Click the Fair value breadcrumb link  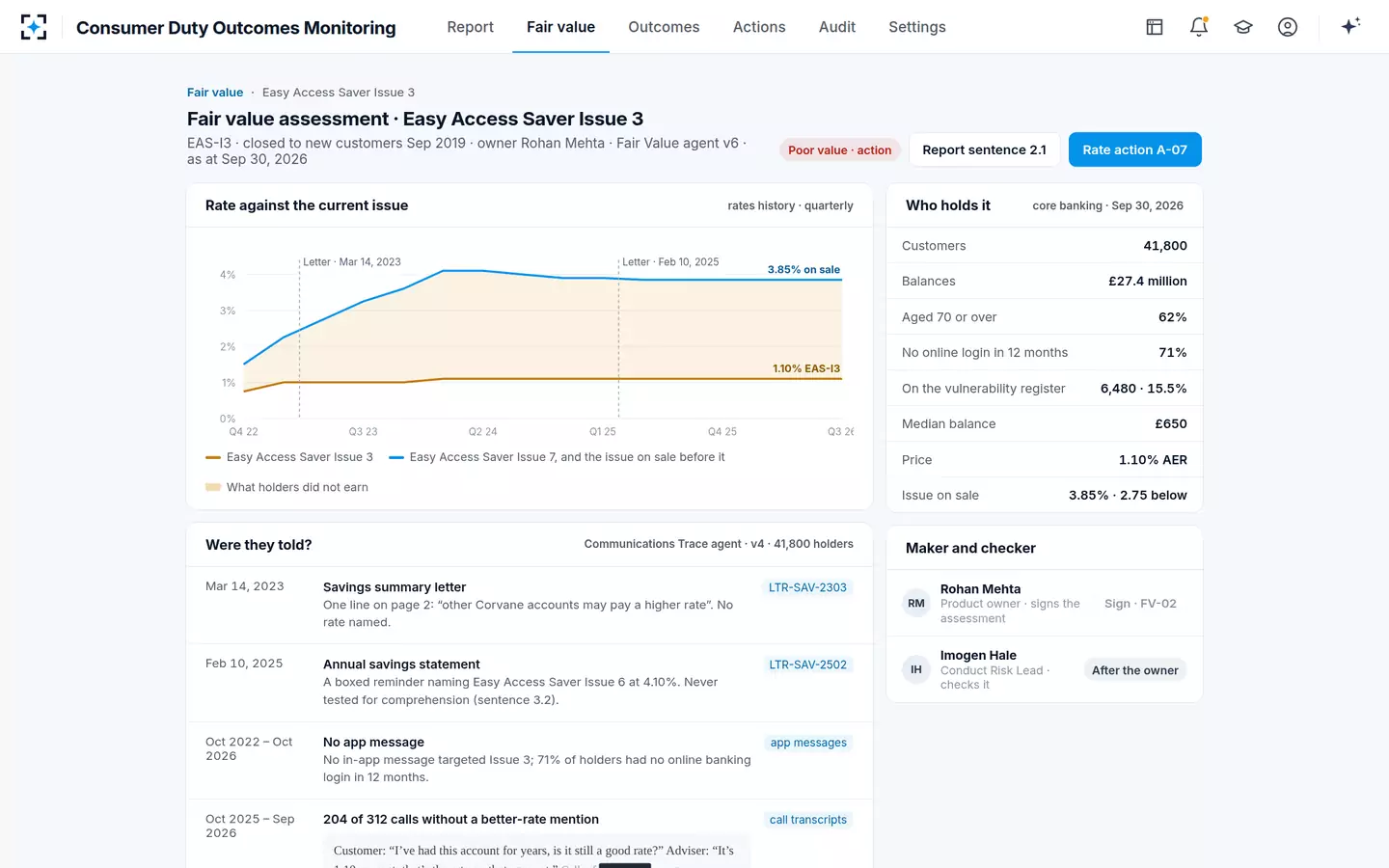pos(215,93)
